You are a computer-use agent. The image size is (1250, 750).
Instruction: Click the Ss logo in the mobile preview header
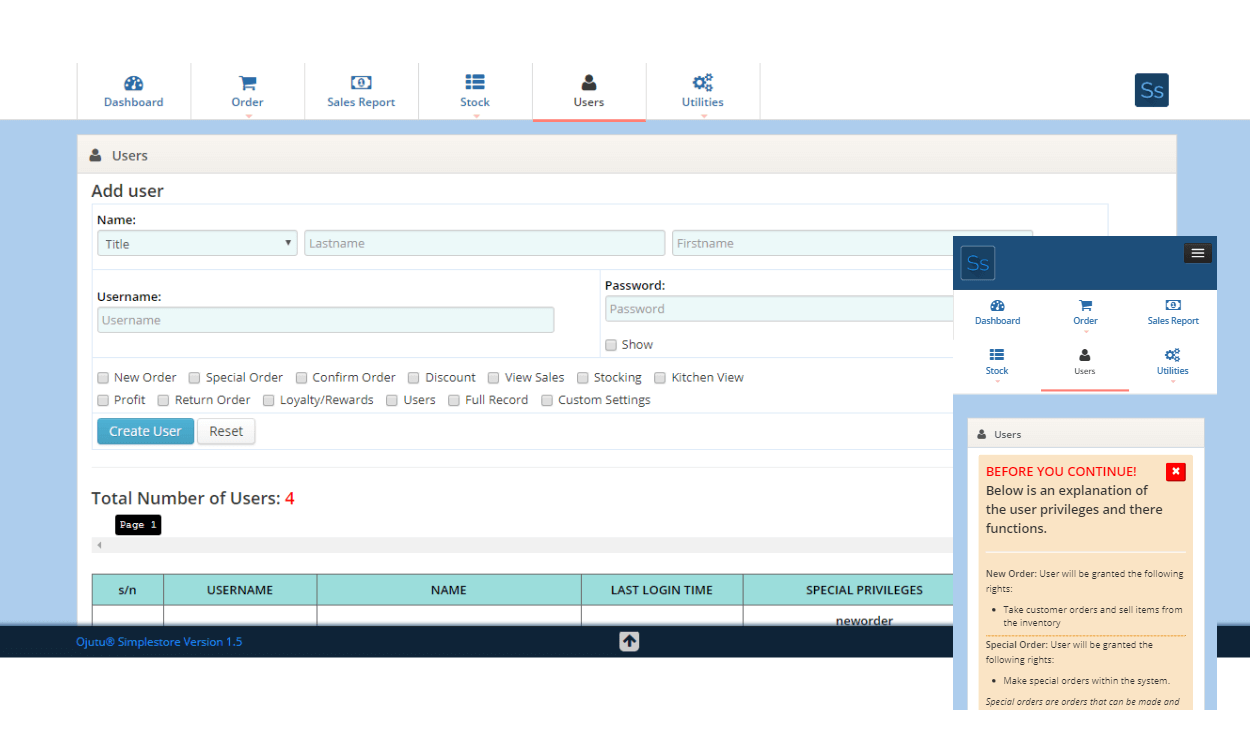(x=978, y=263)
